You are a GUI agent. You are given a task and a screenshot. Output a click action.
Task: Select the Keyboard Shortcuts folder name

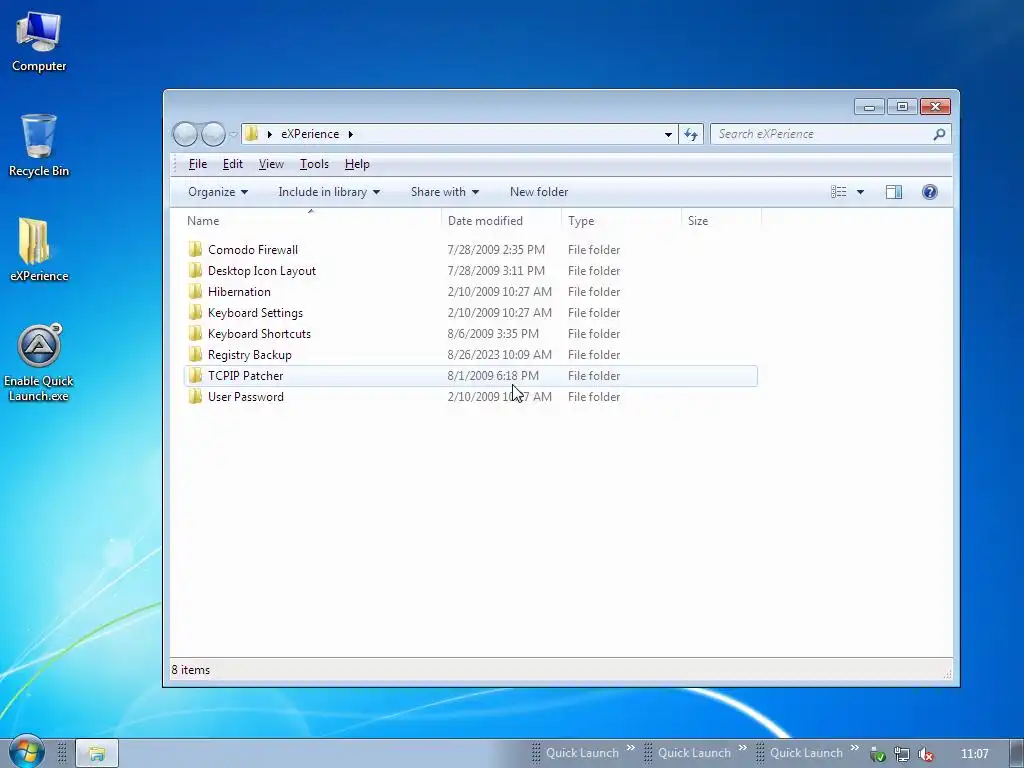click(259, 334)
